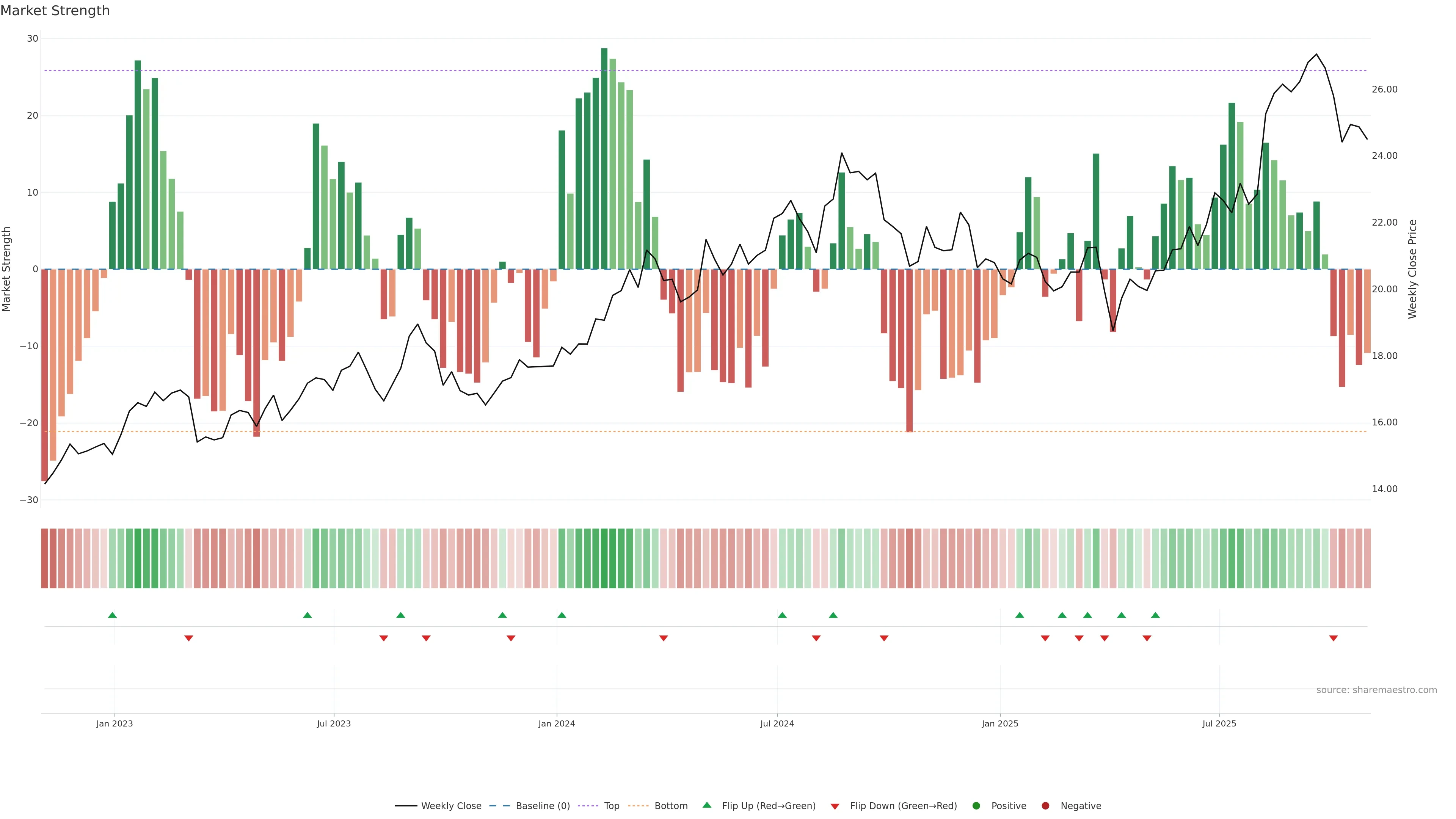
Task: Click the Jul 2025 x-axis label
Action: [1219, 723]
